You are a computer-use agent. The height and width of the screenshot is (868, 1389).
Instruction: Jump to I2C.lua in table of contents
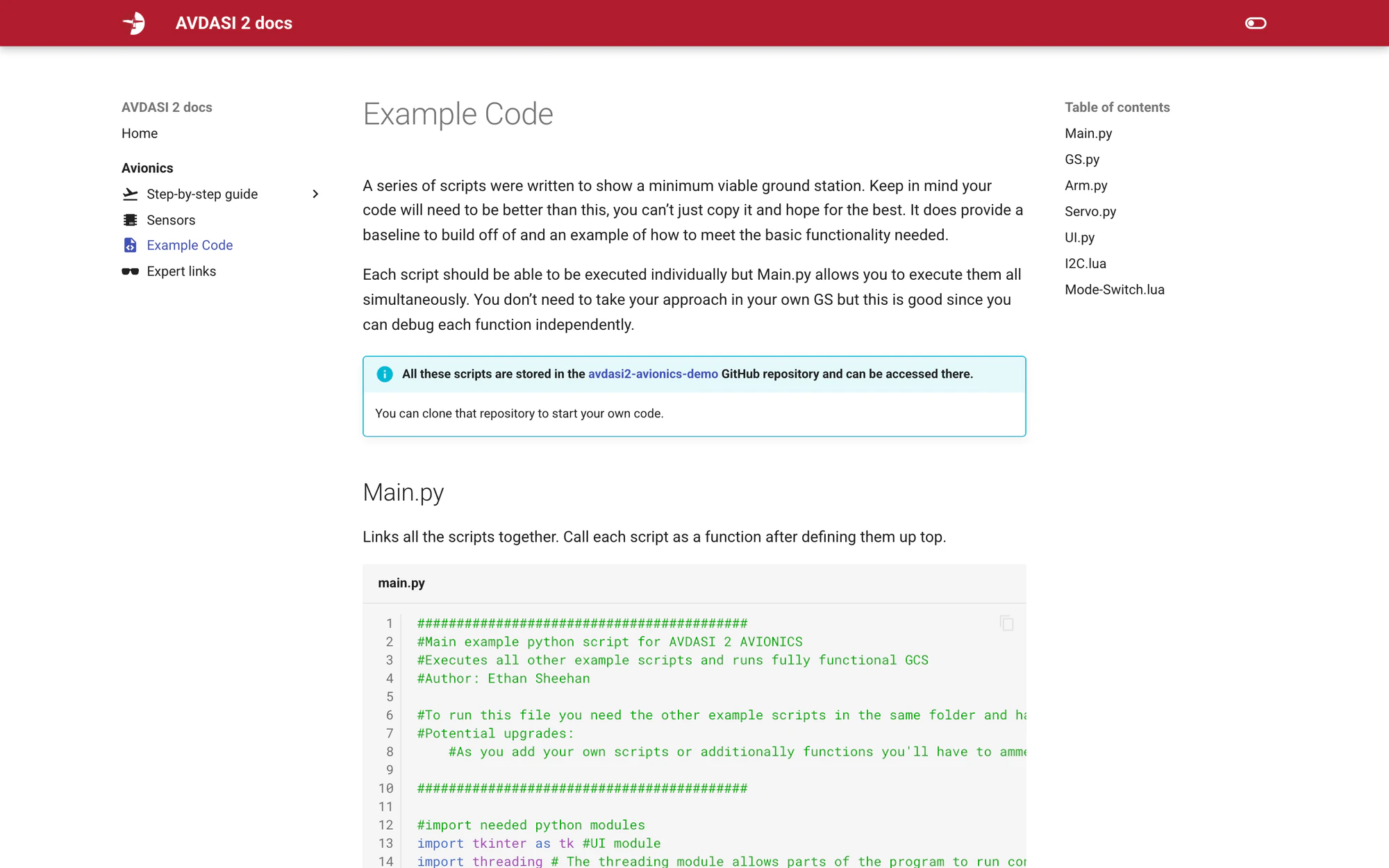(x=1086, y=263)
